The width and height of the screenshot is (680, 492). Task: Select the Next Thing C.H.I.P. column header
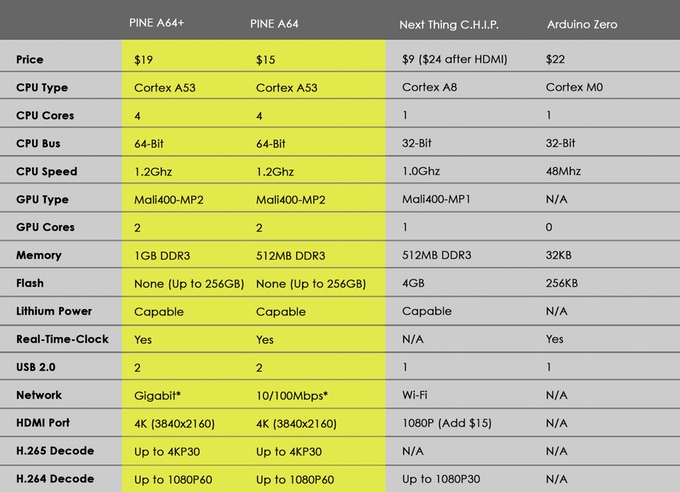[447, 21]
